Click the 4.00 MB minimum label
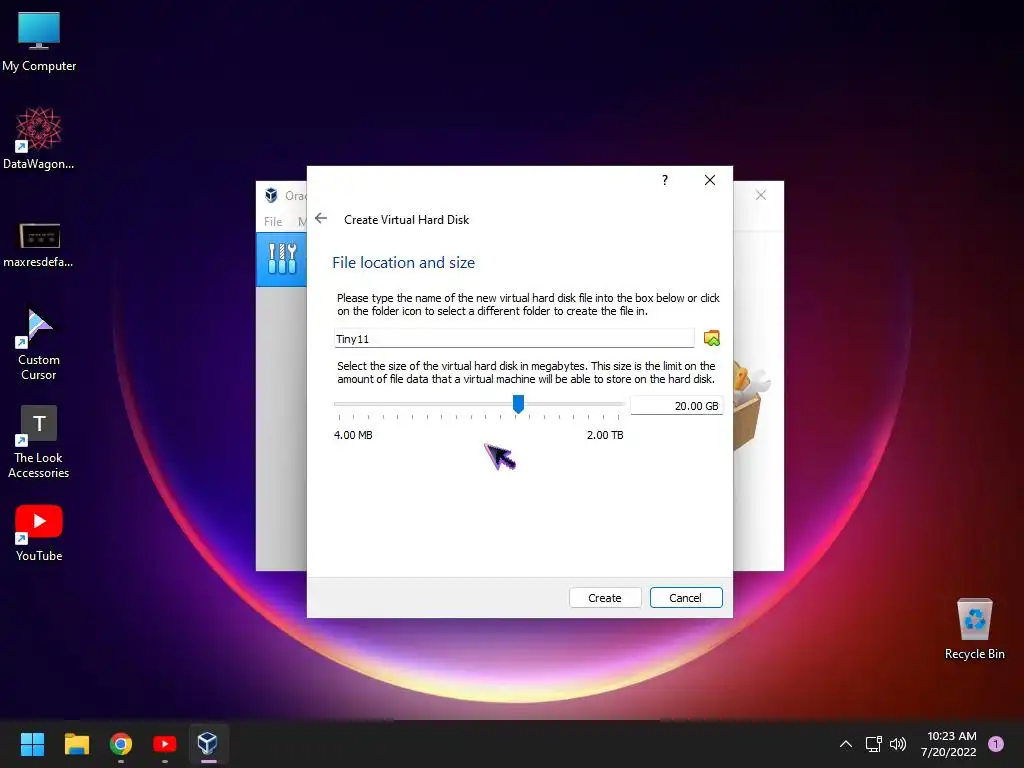Viewport: 1024px width, 768px height. tap(353, 435)
